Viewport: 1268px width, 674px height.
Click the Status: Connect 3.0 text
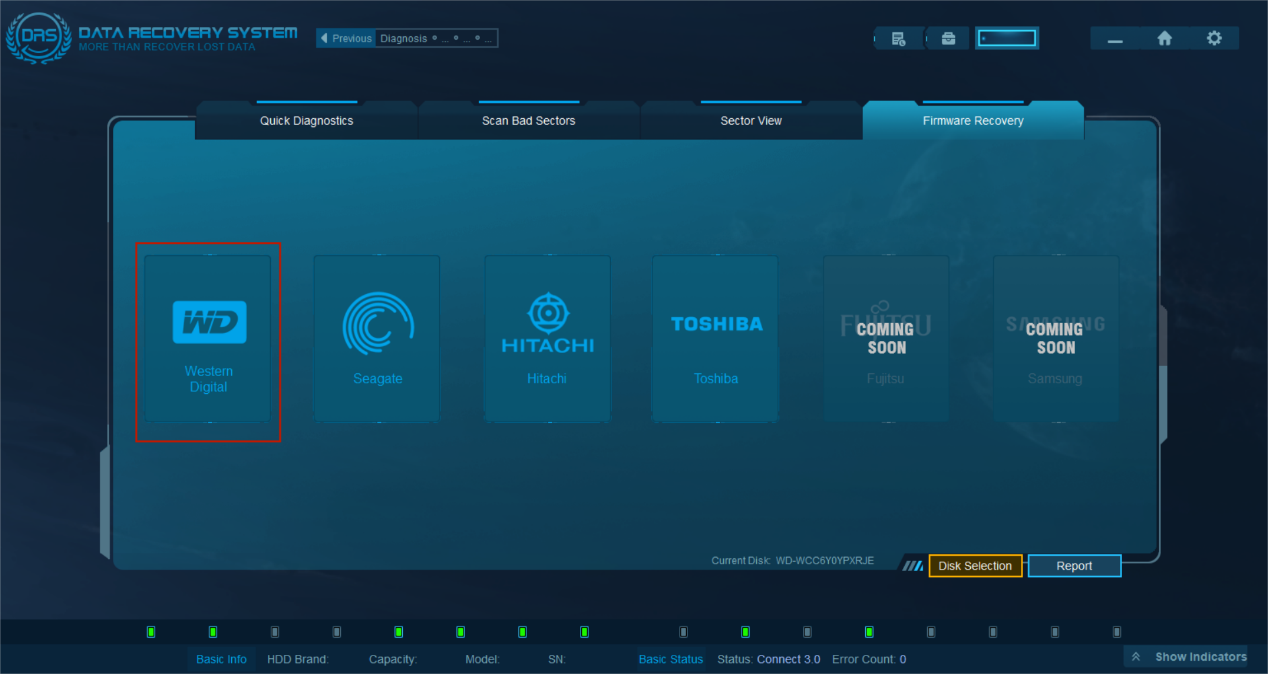coord(769,659)
